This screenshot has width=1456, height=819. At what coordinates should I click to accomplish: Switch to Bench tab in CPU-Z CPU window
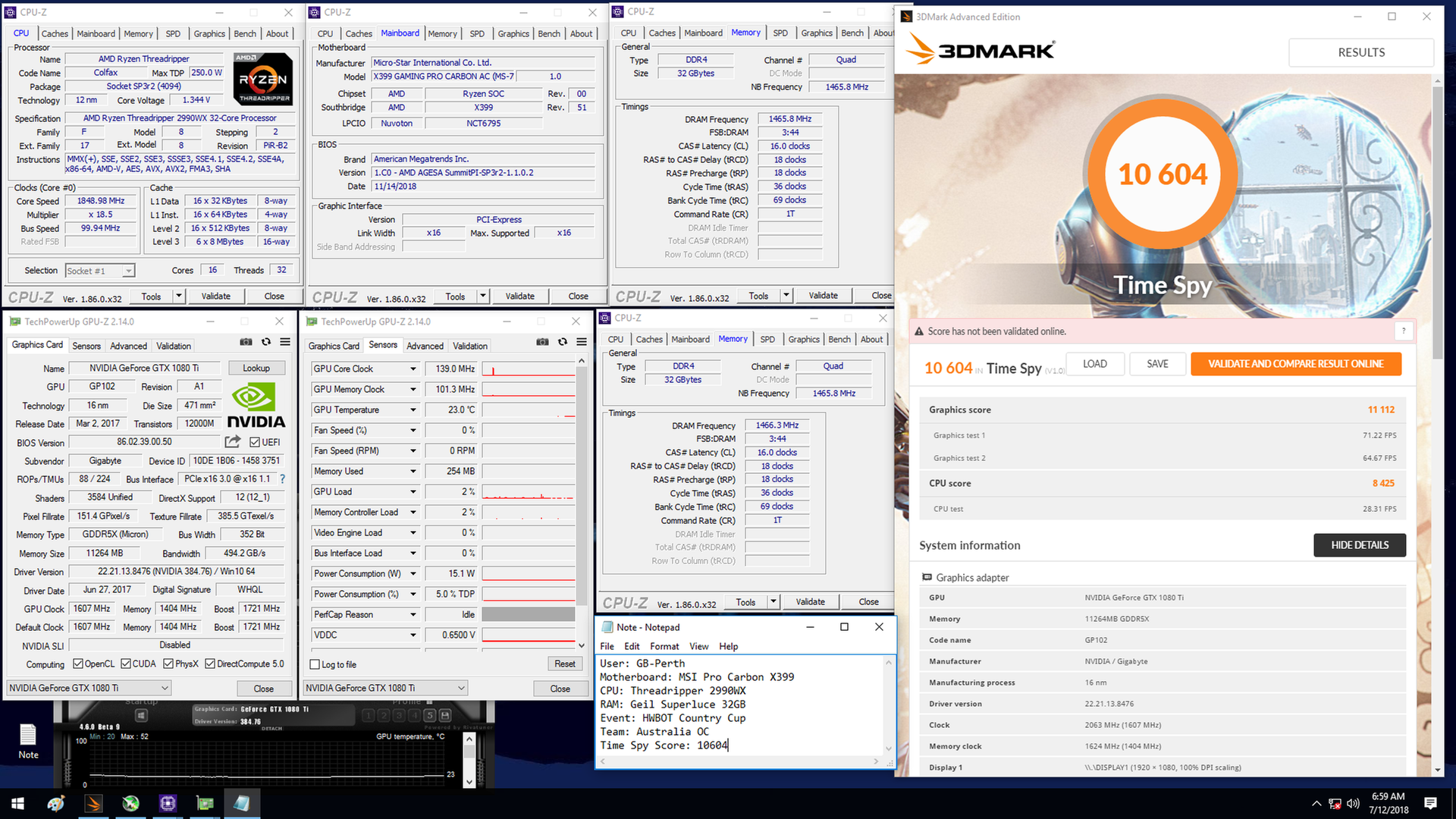(245, 33)
